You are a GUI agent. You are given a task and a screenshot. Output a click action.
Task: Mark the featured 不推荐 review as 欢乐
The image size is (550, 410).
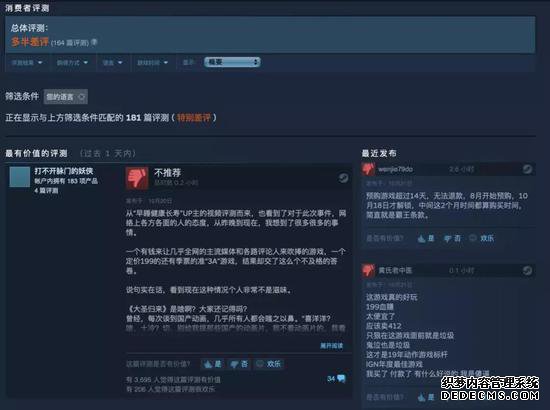tap(269, 364)
